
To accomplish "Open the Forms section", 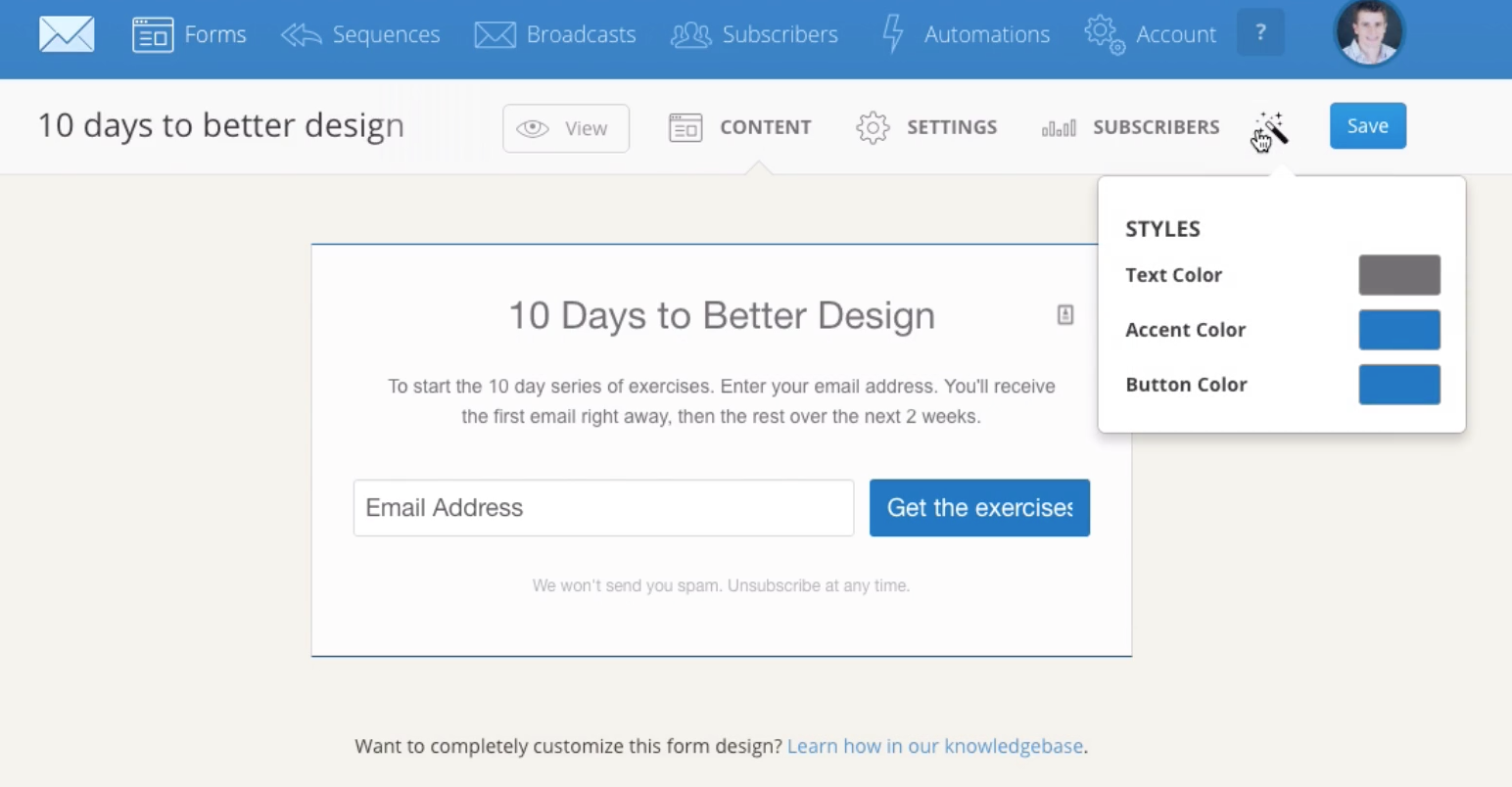I will tap(189, 34).
